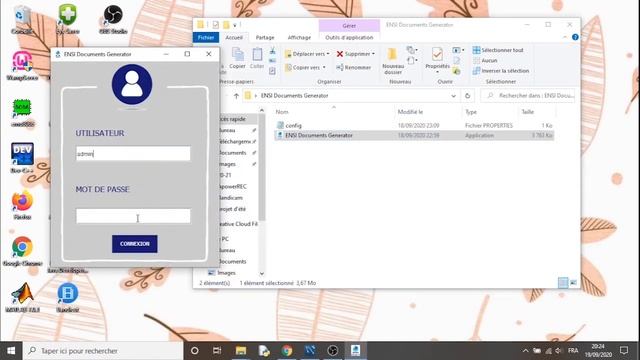640x360 pixels.
Task: Click Accès rapide in navigation pane
Action: [x=232, y=119]
